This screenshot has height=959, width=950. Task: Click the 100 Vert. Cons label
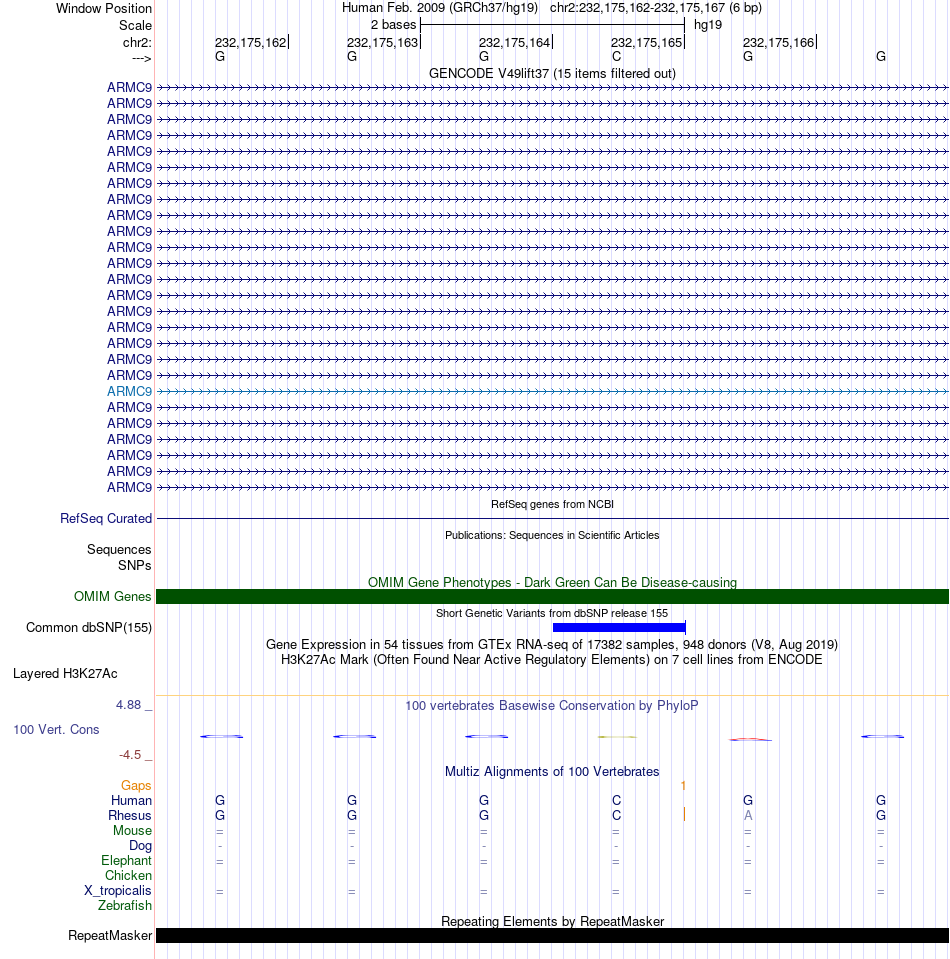(x=56, y=729)
